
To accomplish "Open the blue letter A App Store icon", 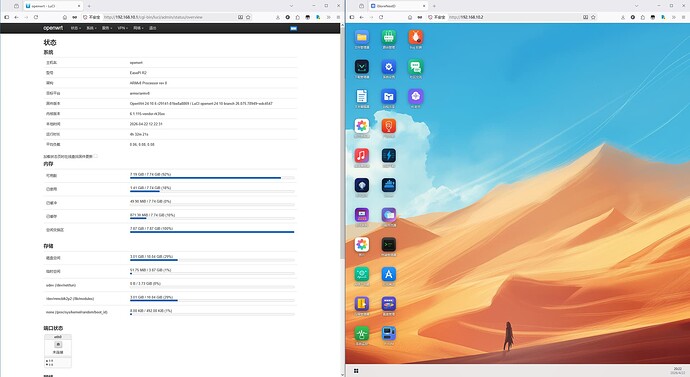I will 389,274.
